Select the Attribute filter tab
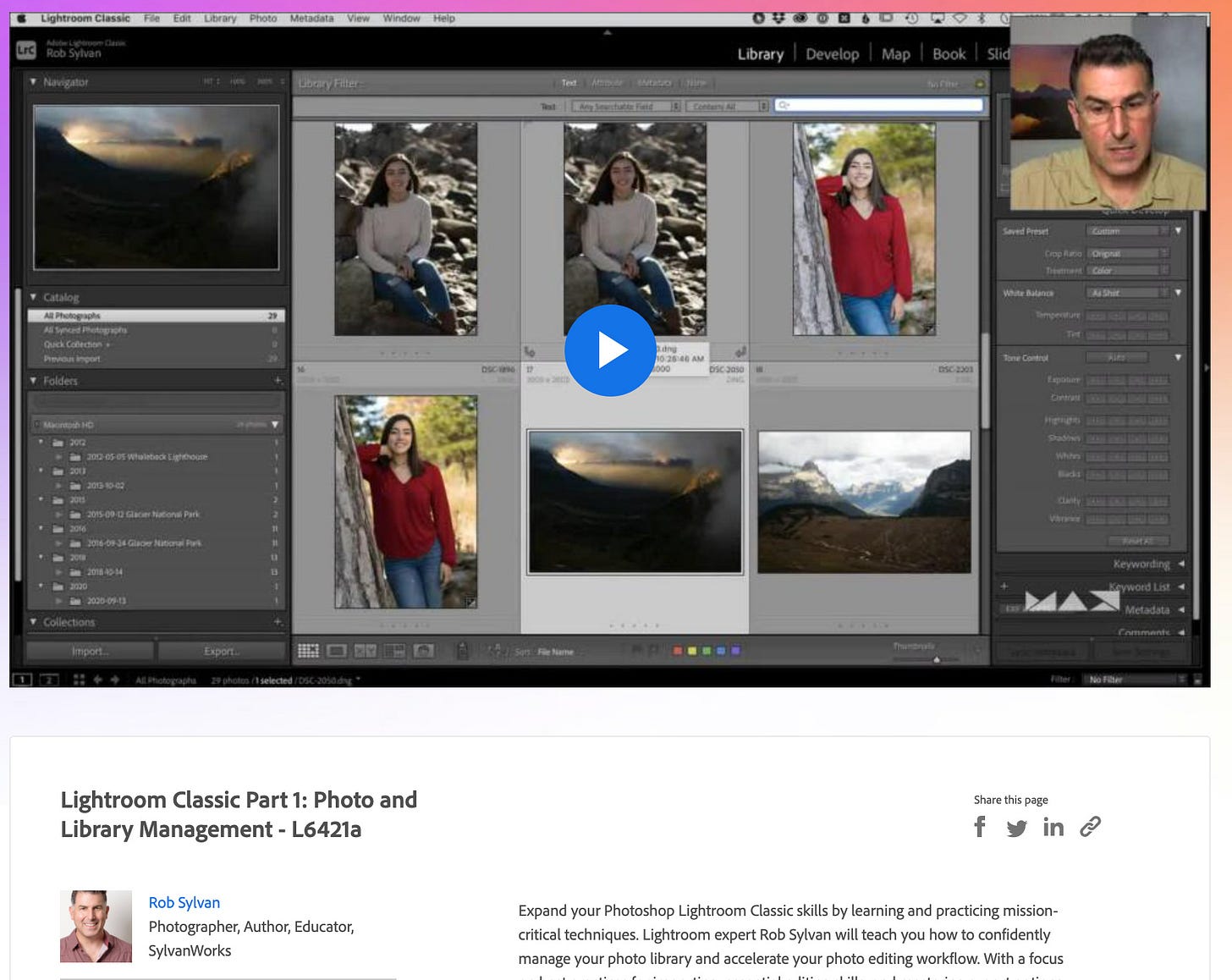1232x980 pixels. coord(607,83)
